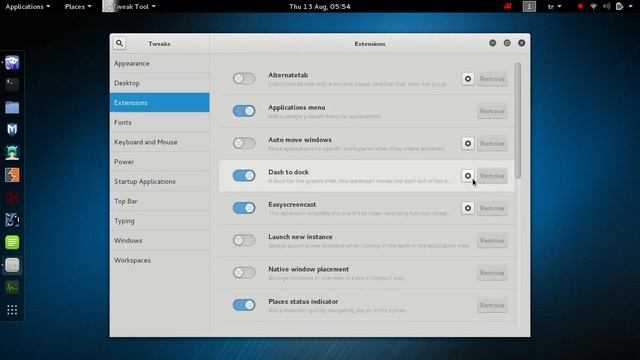Open the system monitor icon in dock

pos(12,288)
